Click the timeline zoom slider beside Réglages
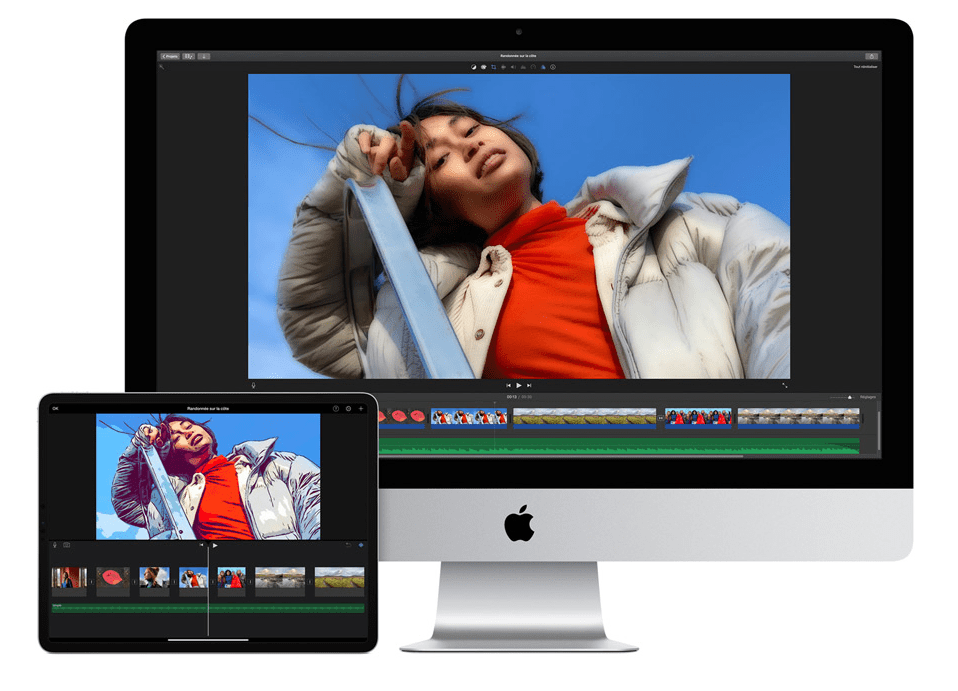 838,398
